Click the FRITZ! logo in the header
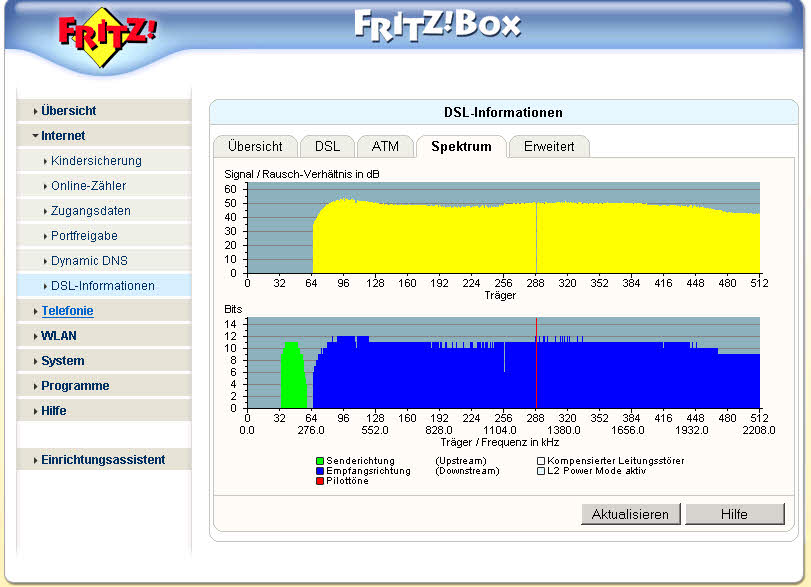Viewport: 811px width, 587px height. pos(107,37)
